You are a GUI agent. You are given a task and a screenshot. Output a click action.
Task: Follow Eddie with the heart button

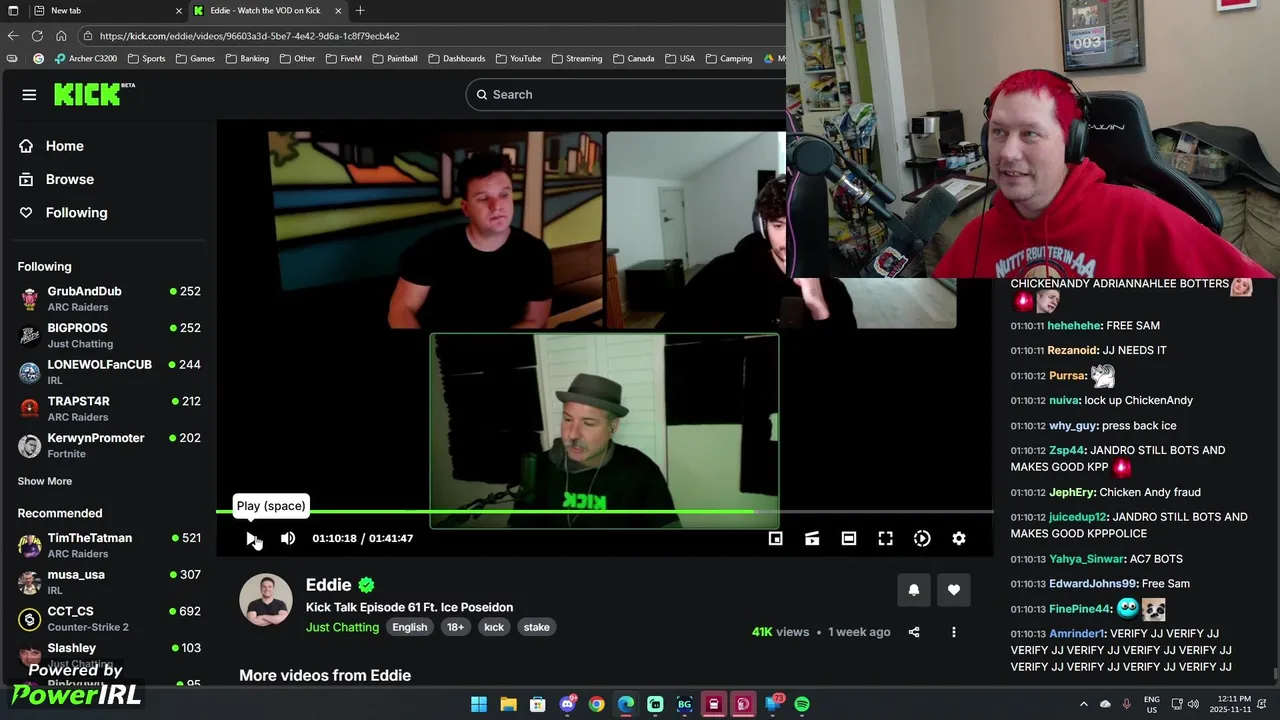954,590
